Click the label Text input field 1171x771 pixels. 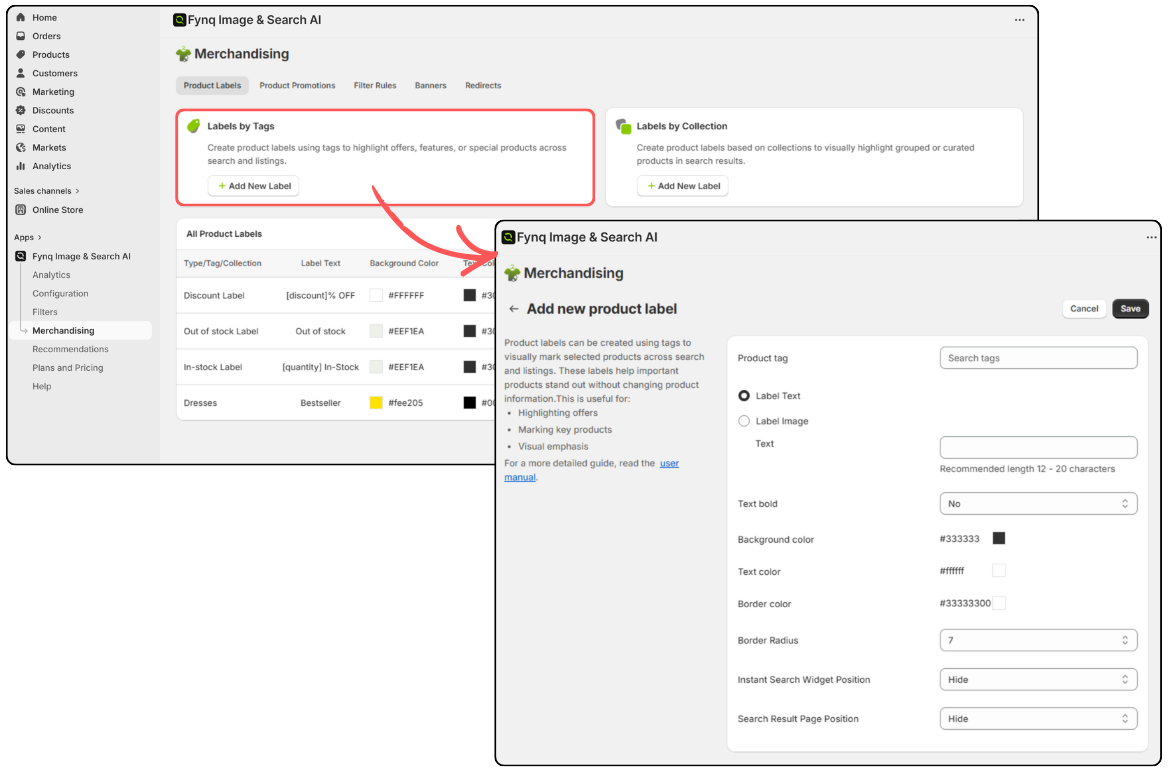point(1038,448)
